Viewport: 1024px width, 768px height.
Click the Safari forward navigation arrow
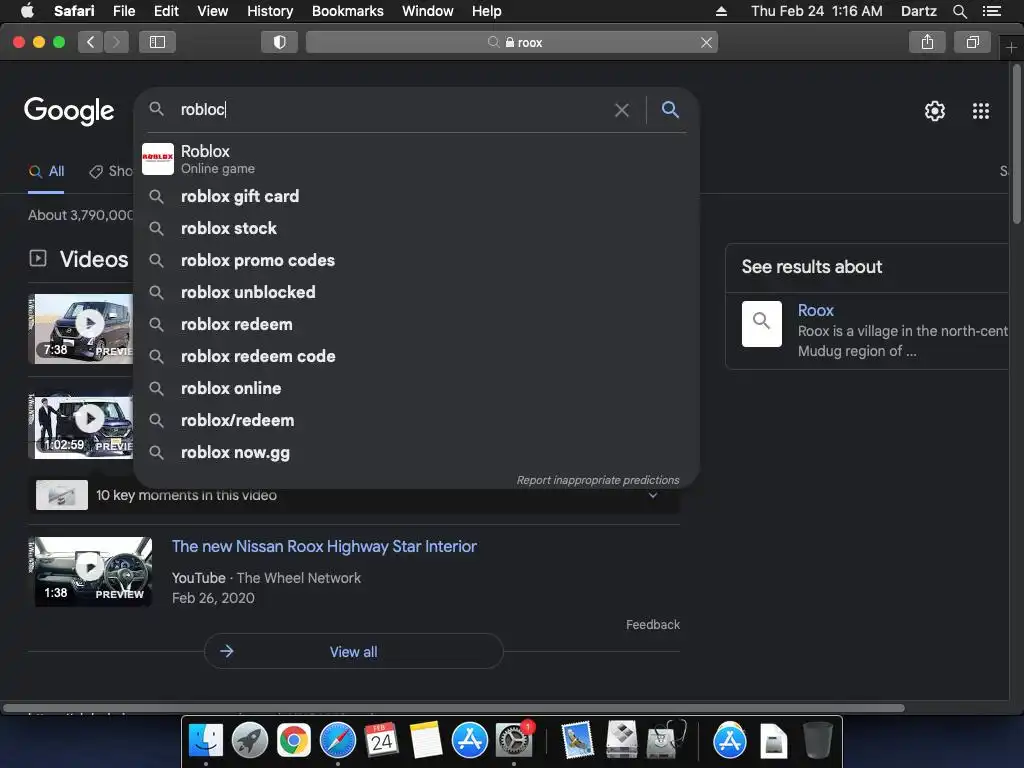coord(116,42)
